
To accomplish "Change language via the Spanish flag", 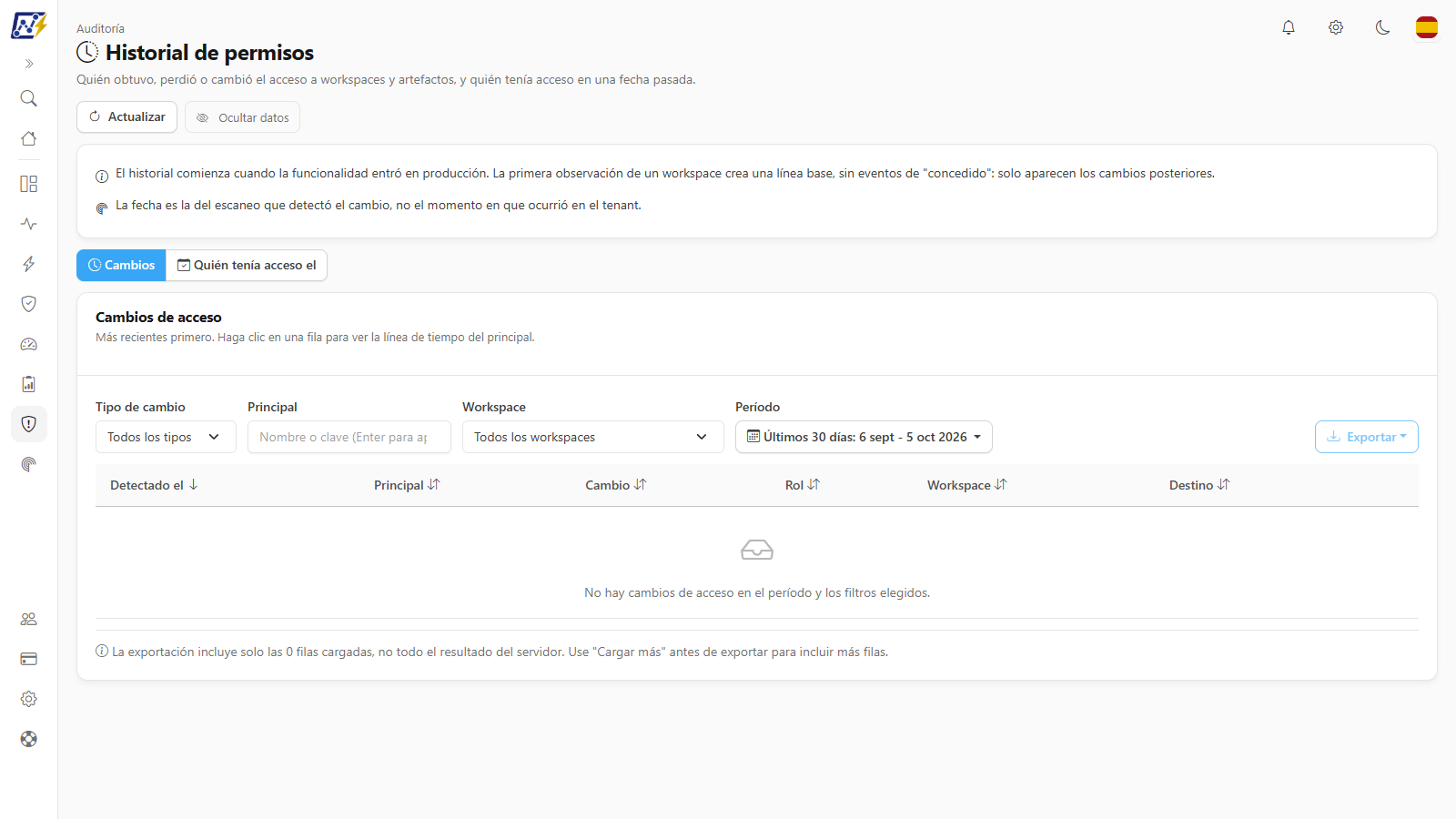I will 1427,27.
